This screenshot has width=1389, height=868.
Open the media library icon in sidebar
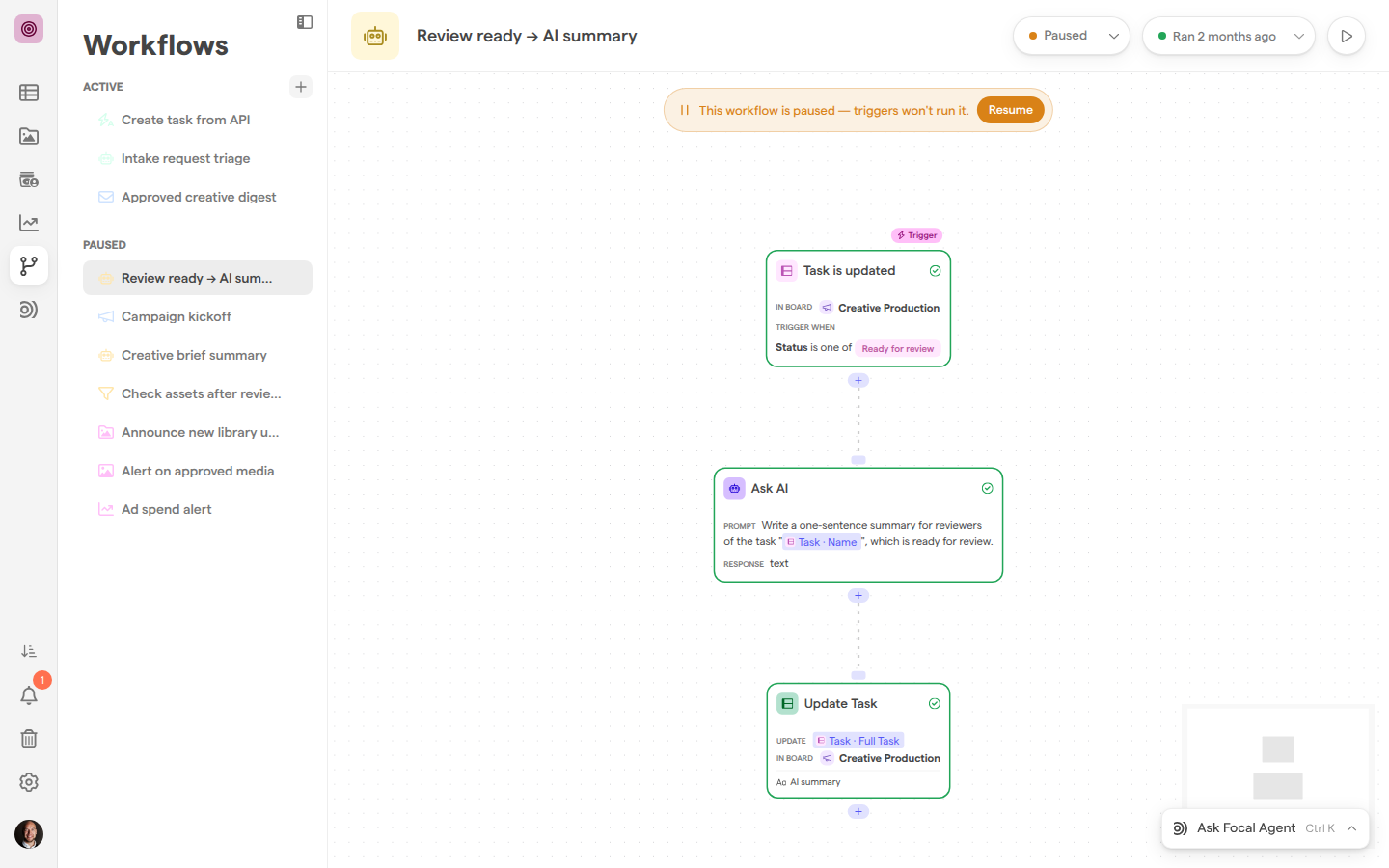tap(29, 136)
